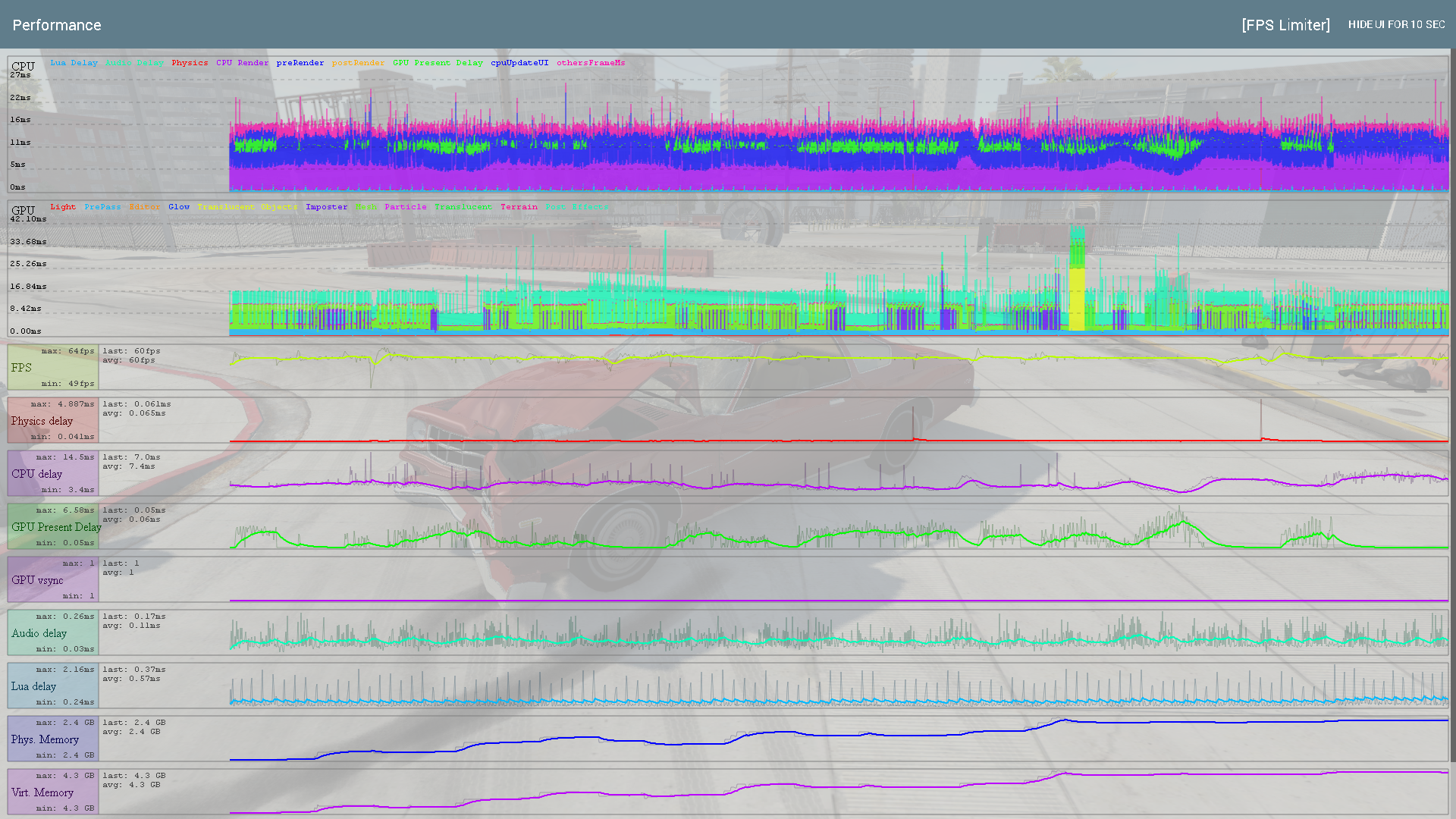Click the Terrain legend label
Image resolution: width=1456 pixels, height=819 pixels.
coord(519,207)
